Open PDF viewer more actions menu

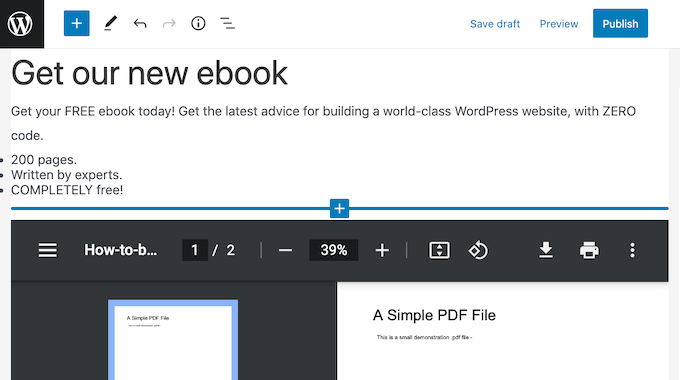[x=632, y=250]
